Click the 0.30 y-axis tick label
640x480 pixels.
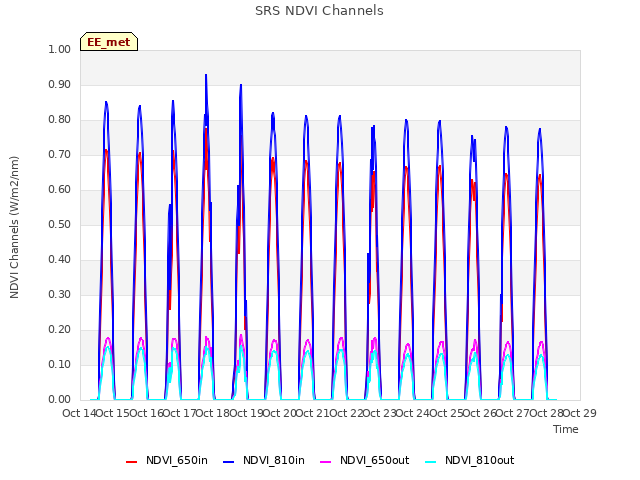pyautogui.click(x=60, y=294)
